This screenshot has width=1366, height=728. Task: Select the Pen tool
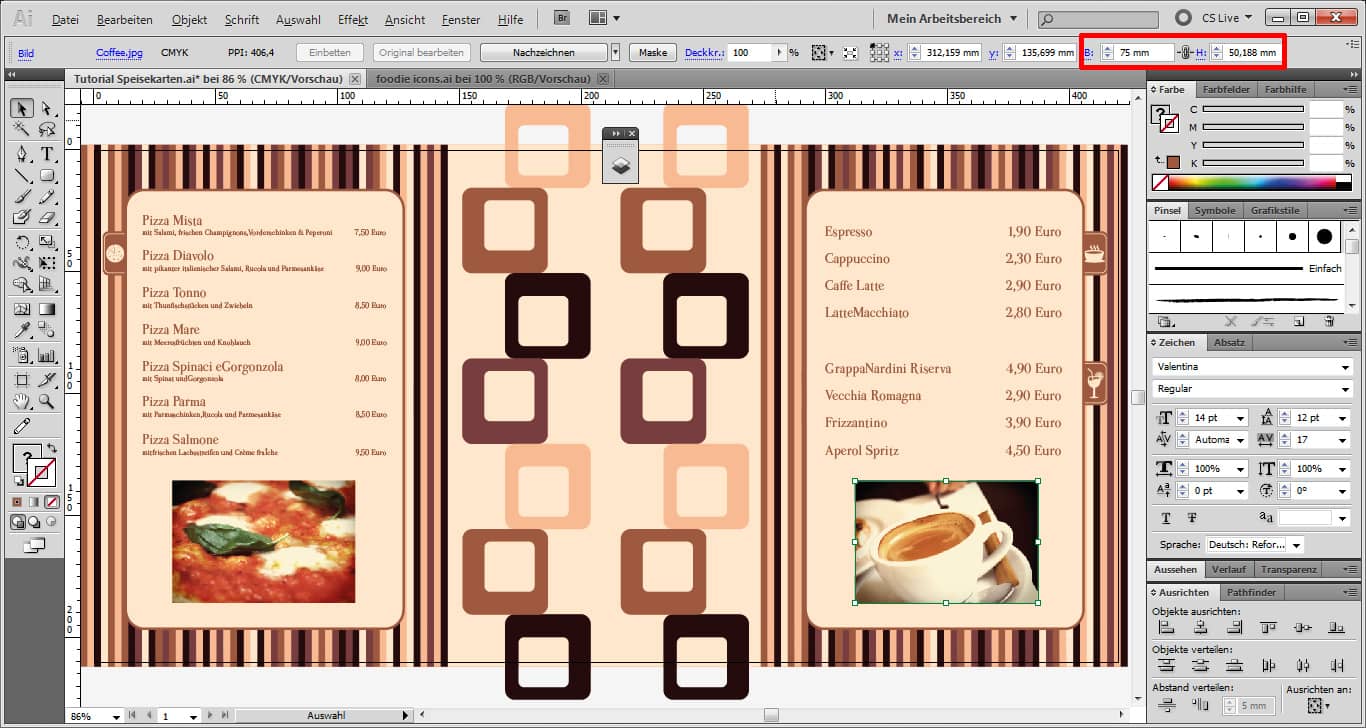(21, 153)
